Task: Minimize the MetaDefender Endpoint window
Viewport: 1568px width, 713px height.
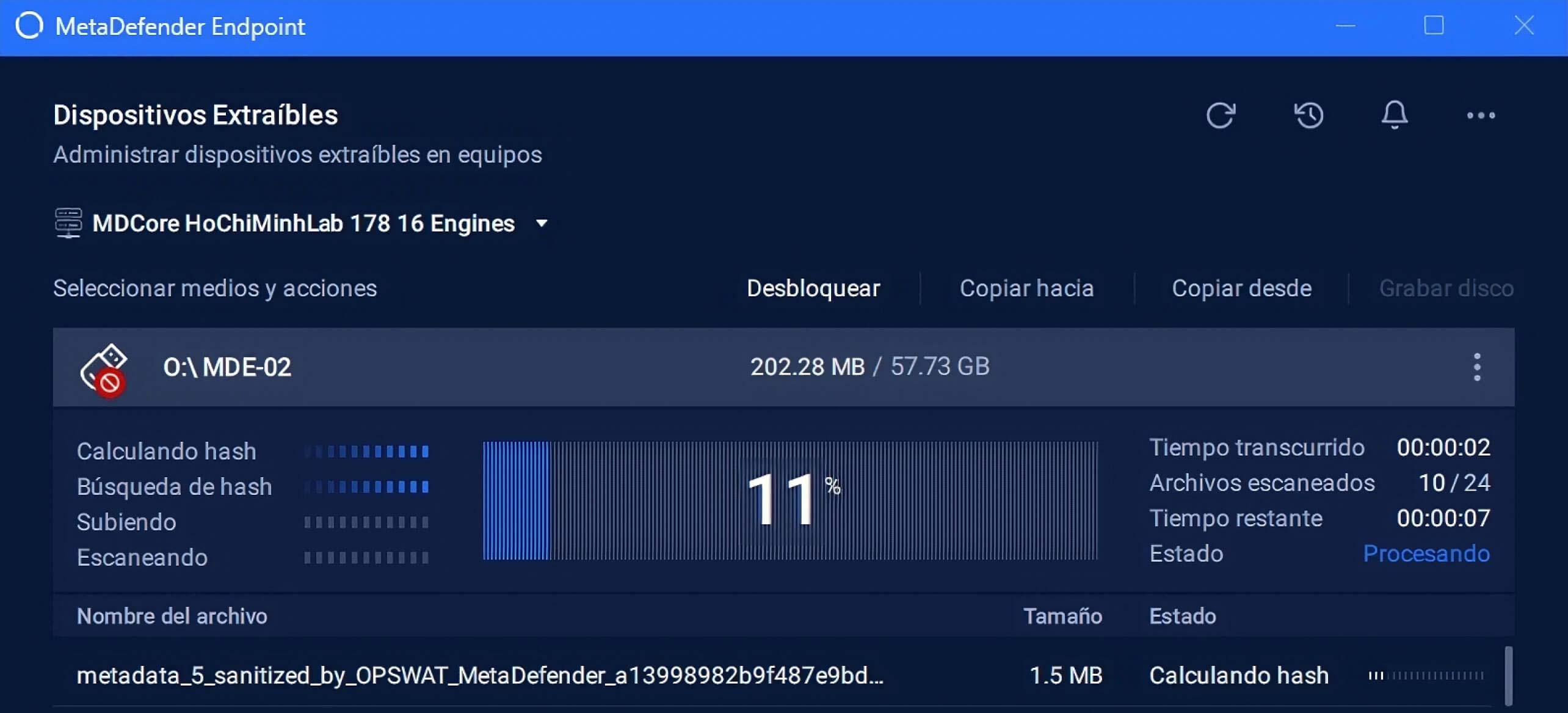Action: click(x=1345, y=26)
